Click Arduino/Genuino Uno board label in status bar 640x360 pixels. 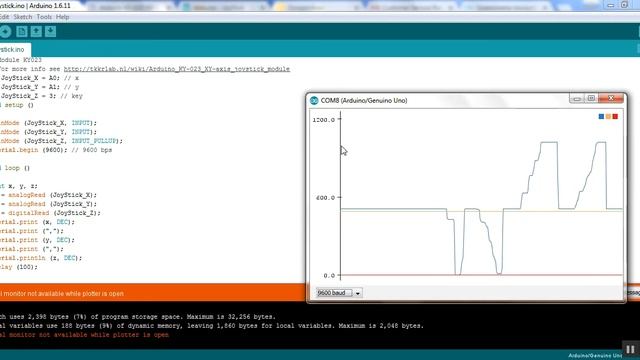point(595,356)
